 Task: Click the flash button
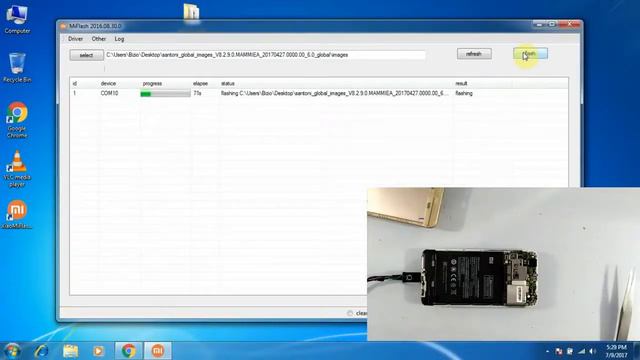click(530, 54)
